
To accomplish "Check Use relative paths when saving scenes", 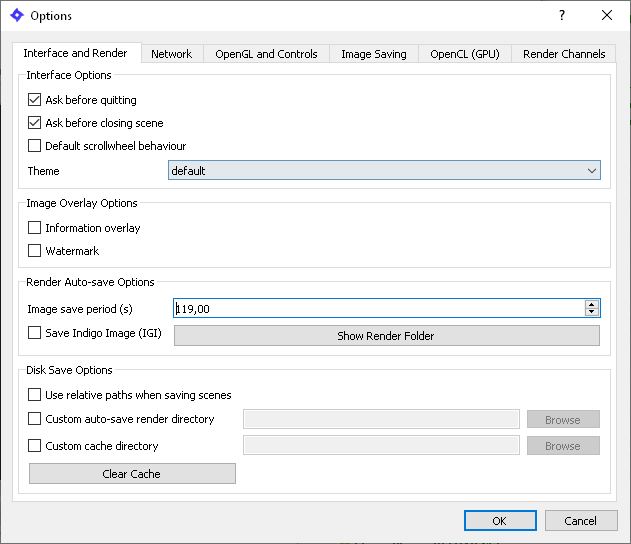I will tap(36, 395).
